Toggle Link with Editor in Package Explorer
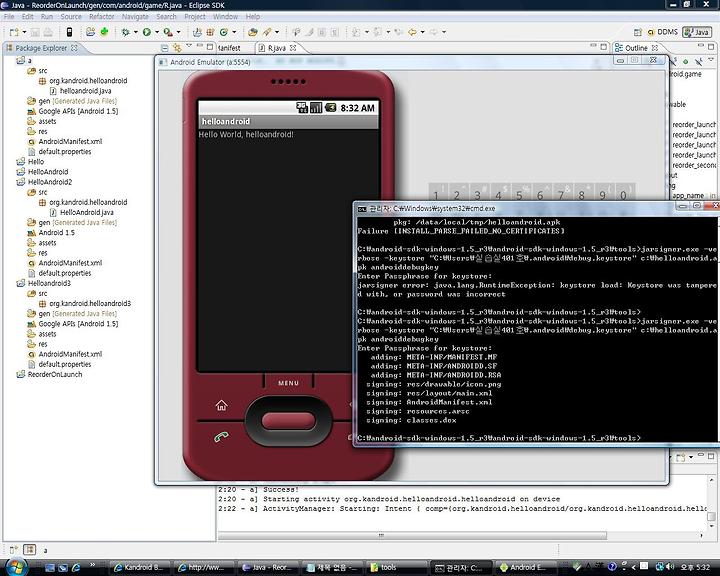Screen dimensions: 720x576 coord(177,48)
